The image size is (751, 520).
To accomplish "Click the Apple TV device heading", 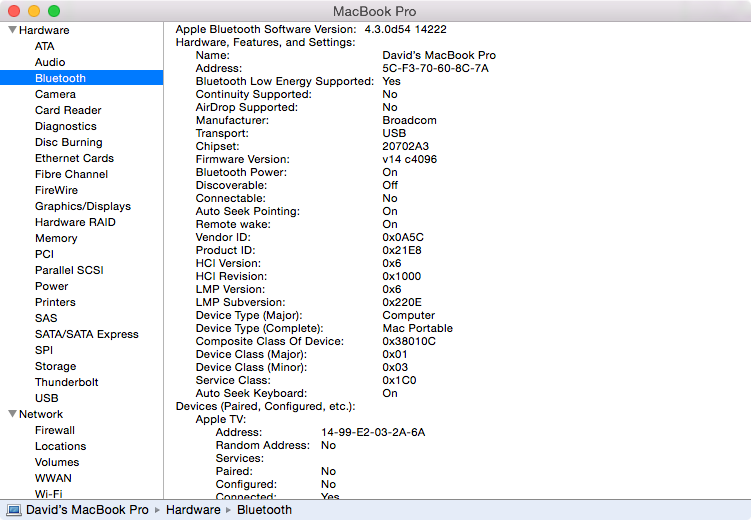I will click(220, 419).
